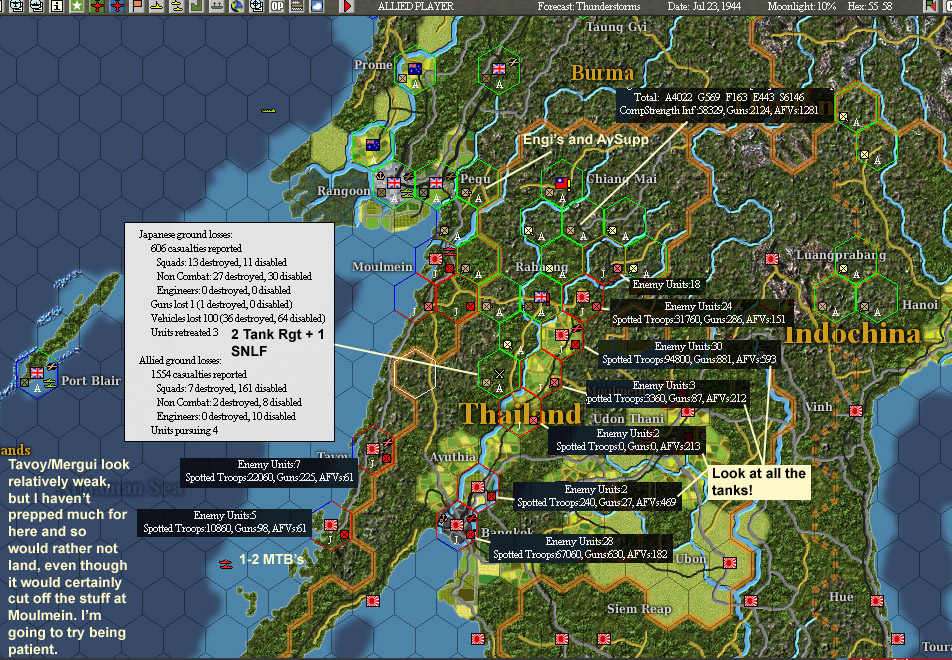
Task: Click the third toolbar icon with blue screens
Action: 37,6
